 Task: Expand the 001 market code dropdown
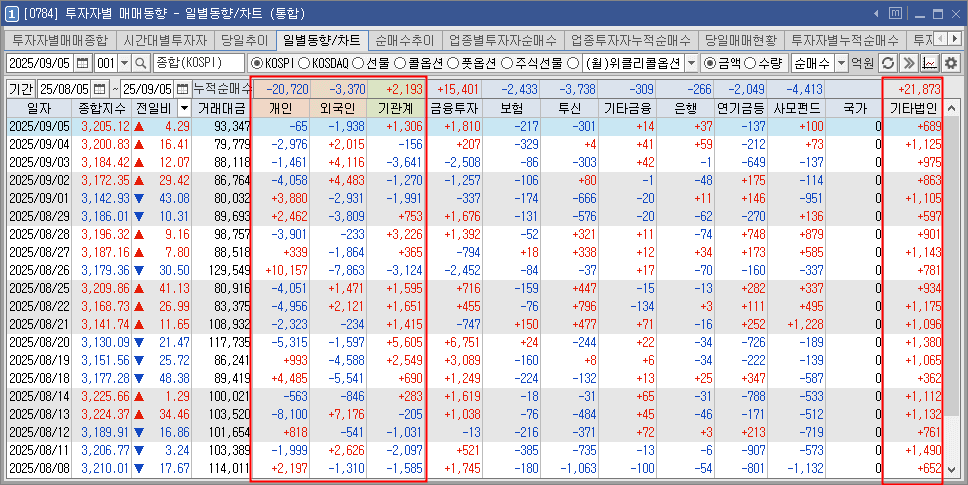coord(125,63)
